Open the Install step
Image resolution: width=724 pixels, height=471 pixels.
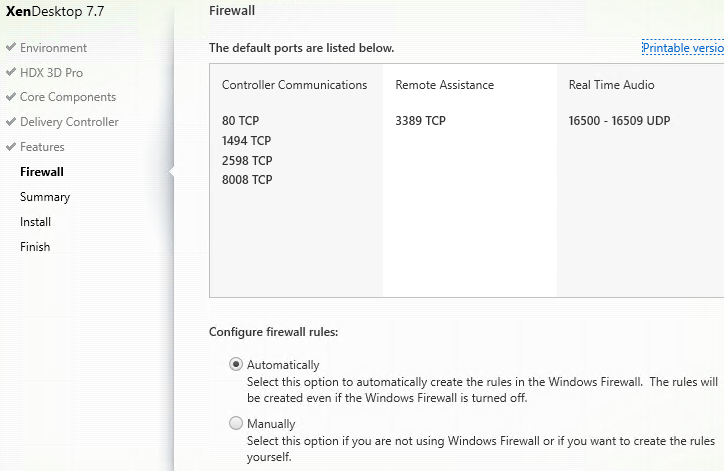(x=35, y=222)
